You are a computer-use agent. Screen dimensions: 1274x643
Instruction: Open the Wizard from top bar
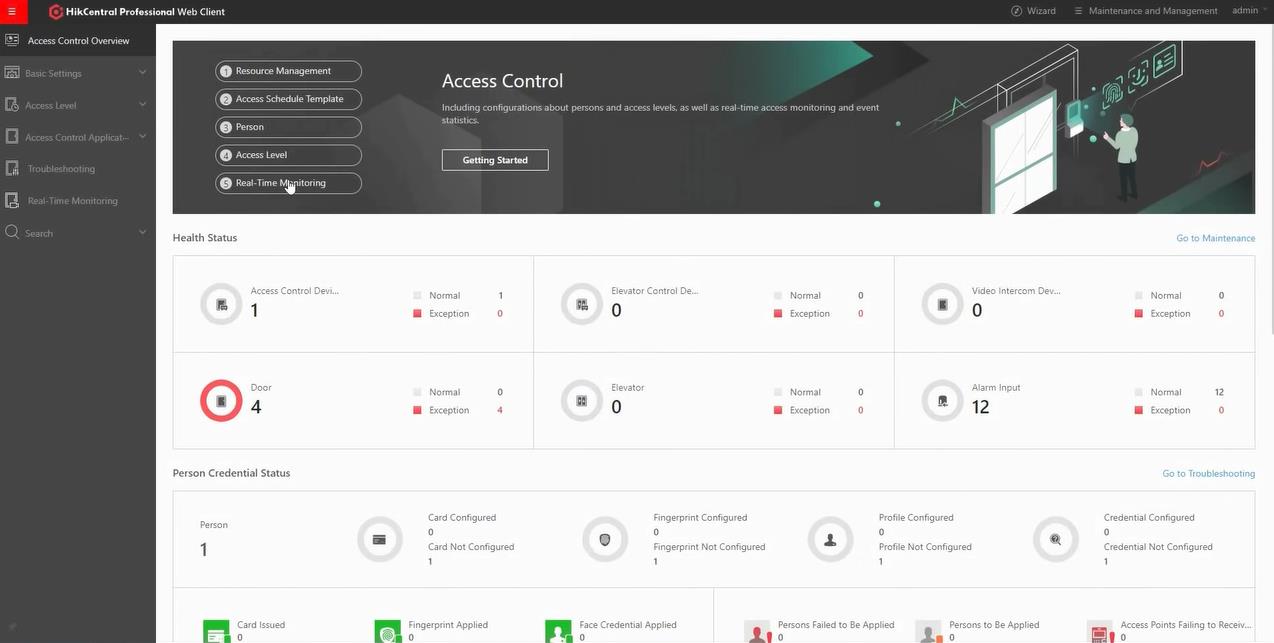coord(1033,11)
